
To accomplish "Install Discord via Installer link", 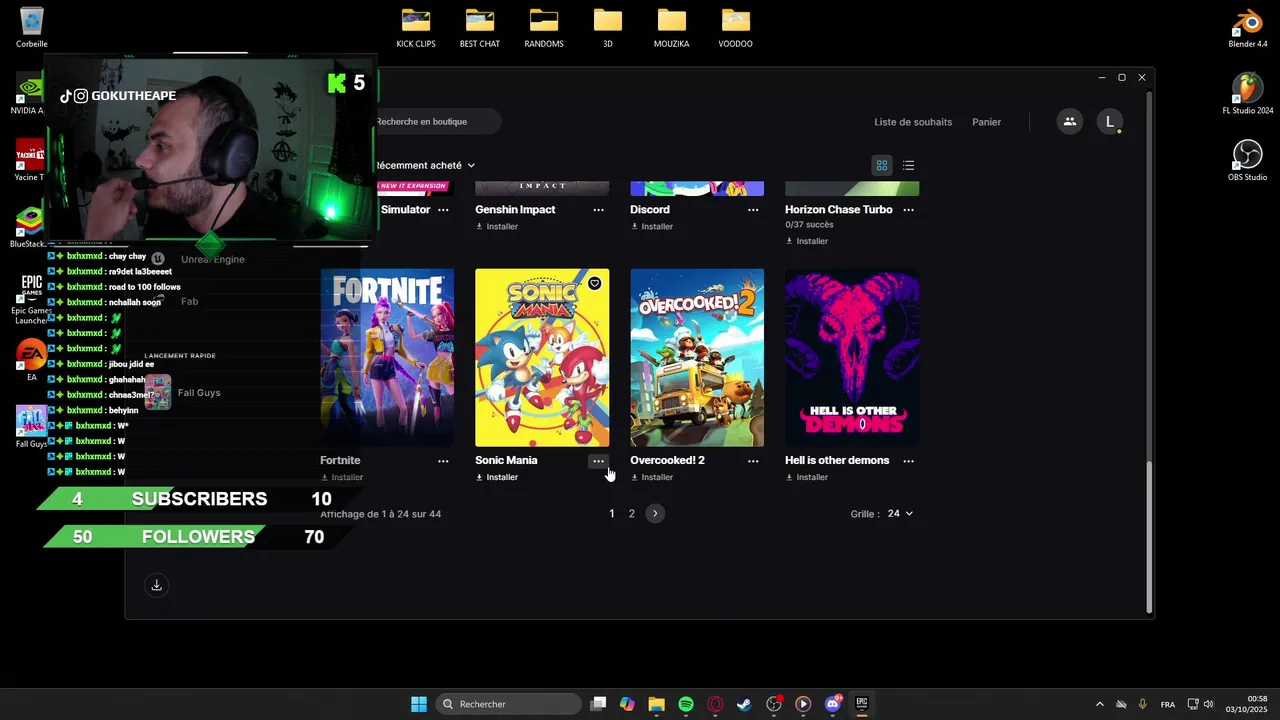I will (652, 227).
